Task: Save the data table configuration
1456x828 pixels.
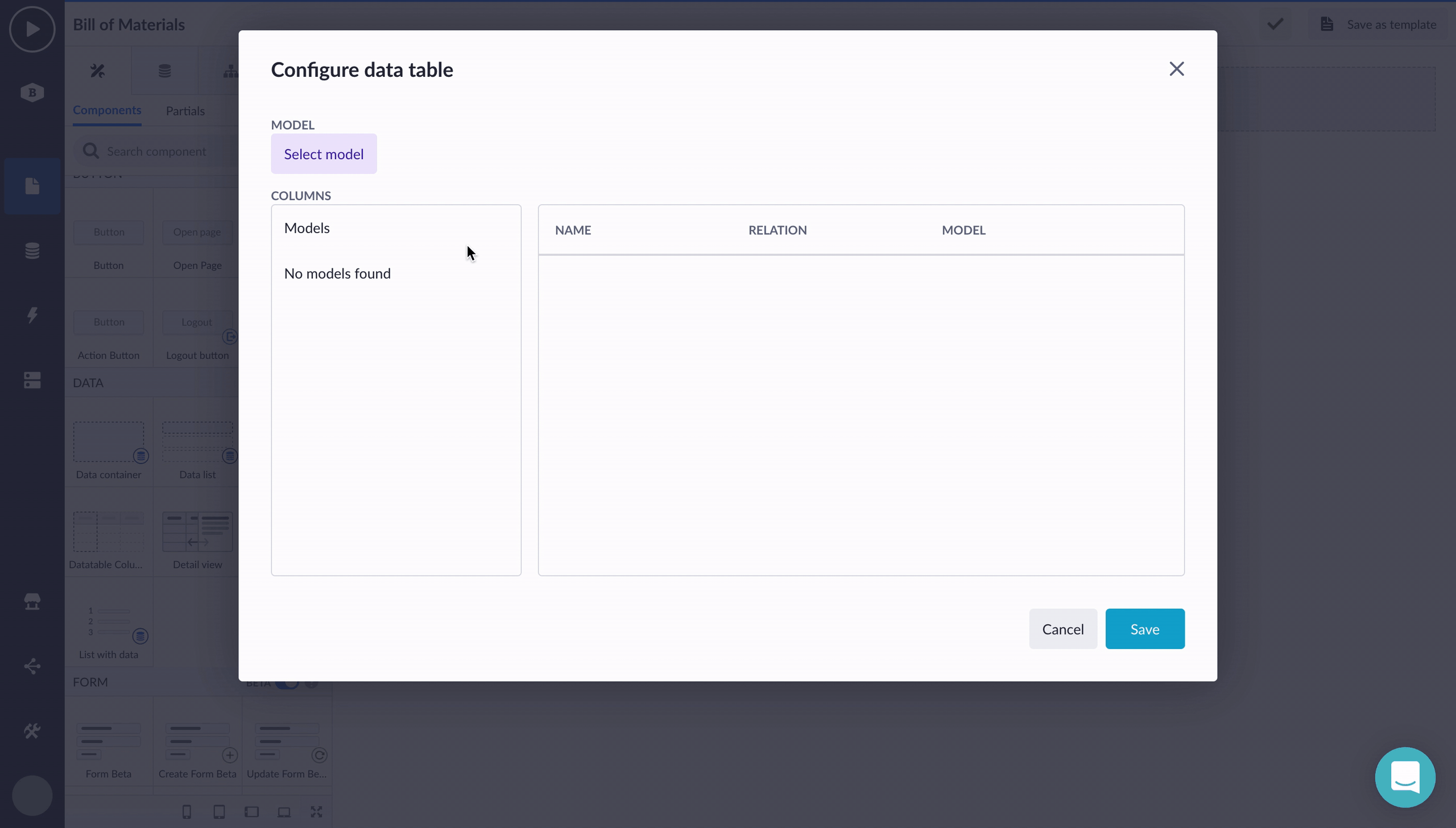Action: pyautogui.click(x=1145, y=629)
